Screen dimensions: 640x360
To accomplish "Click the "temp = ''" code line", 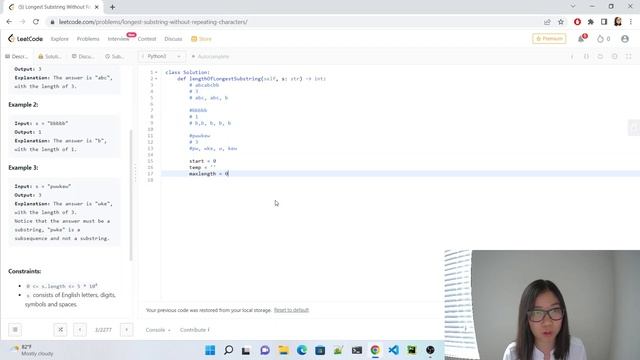I will click(x=202, y=167).
